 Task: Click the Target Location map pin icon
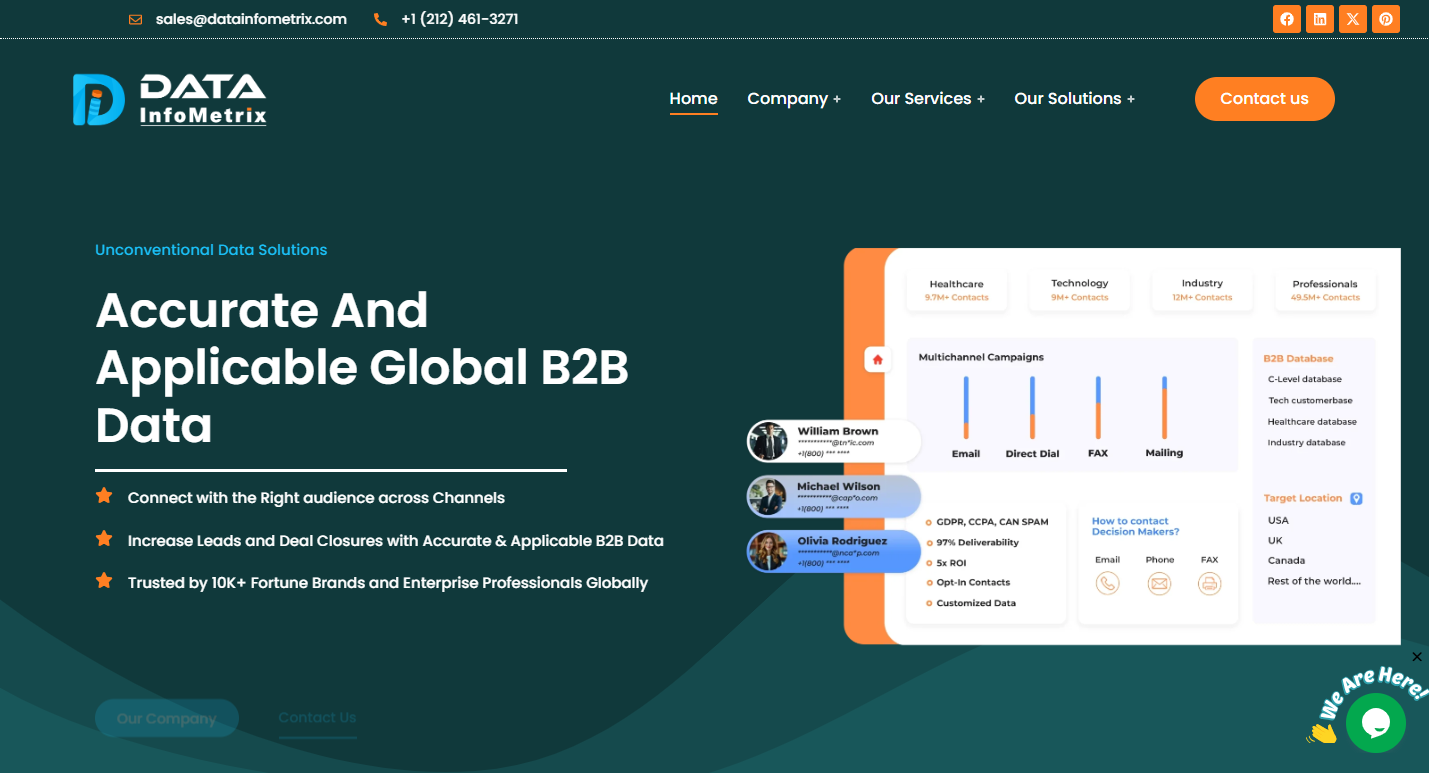click(x=1356, y=498)
